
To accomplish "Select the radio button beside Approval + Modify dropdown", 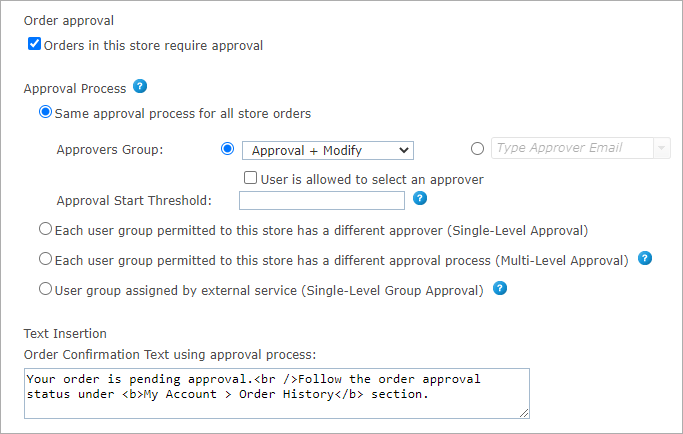I will pyautogui.click(x=226, y=149).
